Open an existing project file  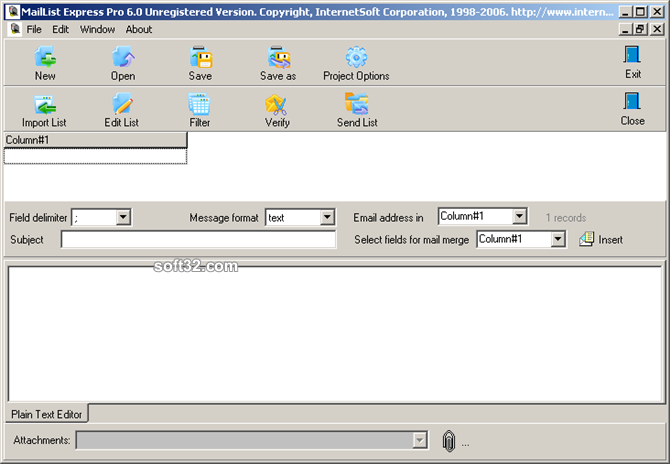pos(123,63)
